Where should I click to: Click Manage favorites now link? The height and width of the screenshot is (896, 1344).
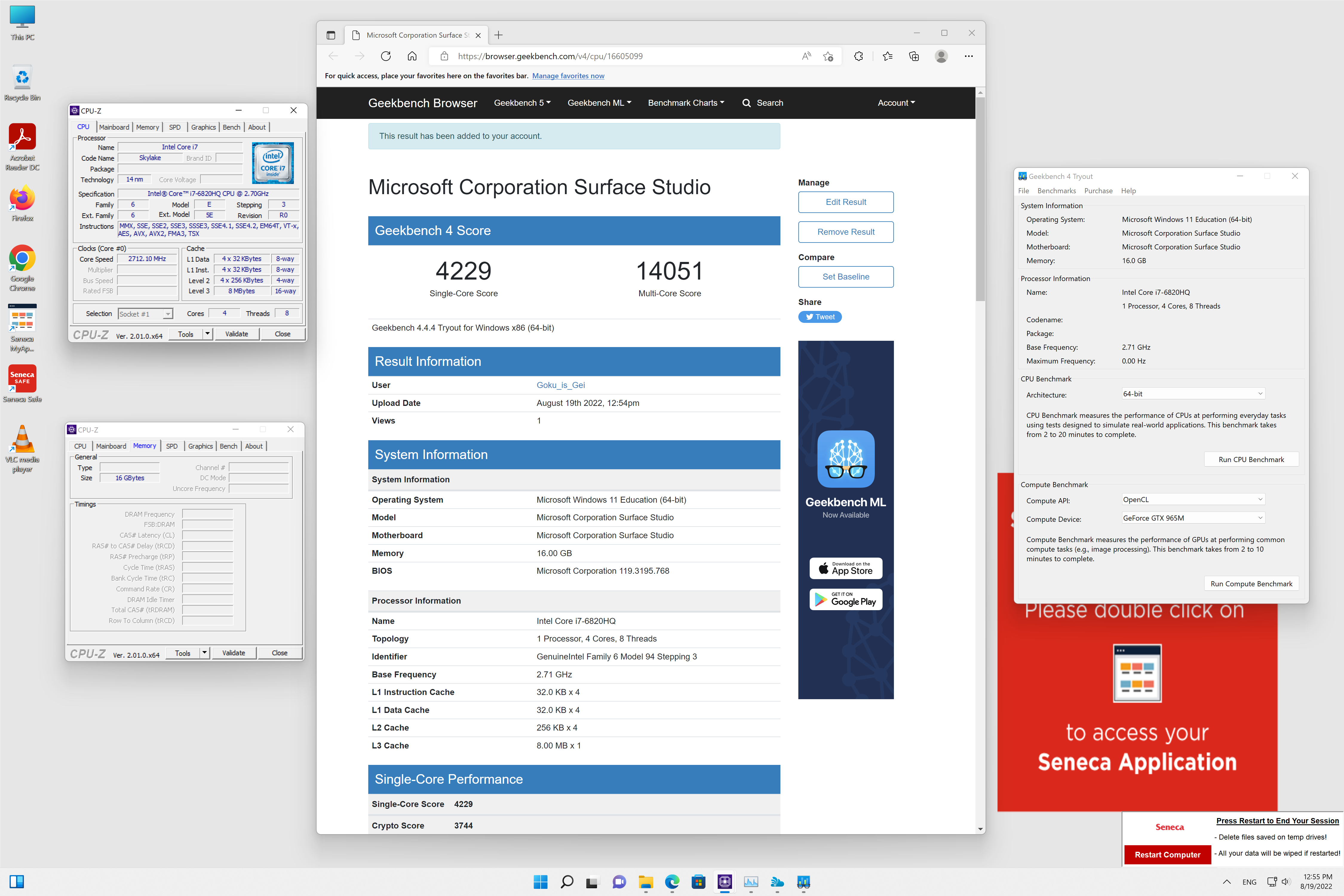(x=568, y=76)
